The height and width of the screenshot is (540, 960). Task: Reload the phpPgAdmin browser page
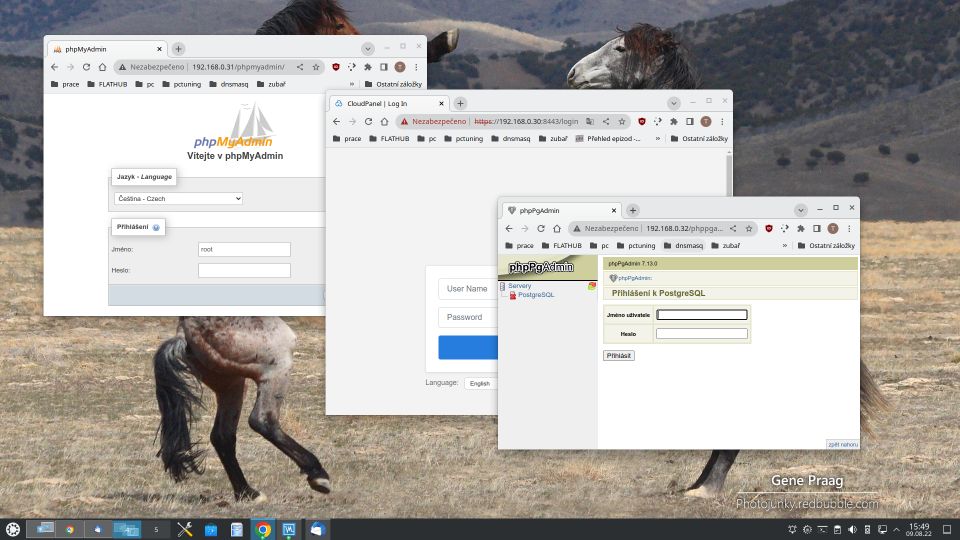tap(541, 228)
